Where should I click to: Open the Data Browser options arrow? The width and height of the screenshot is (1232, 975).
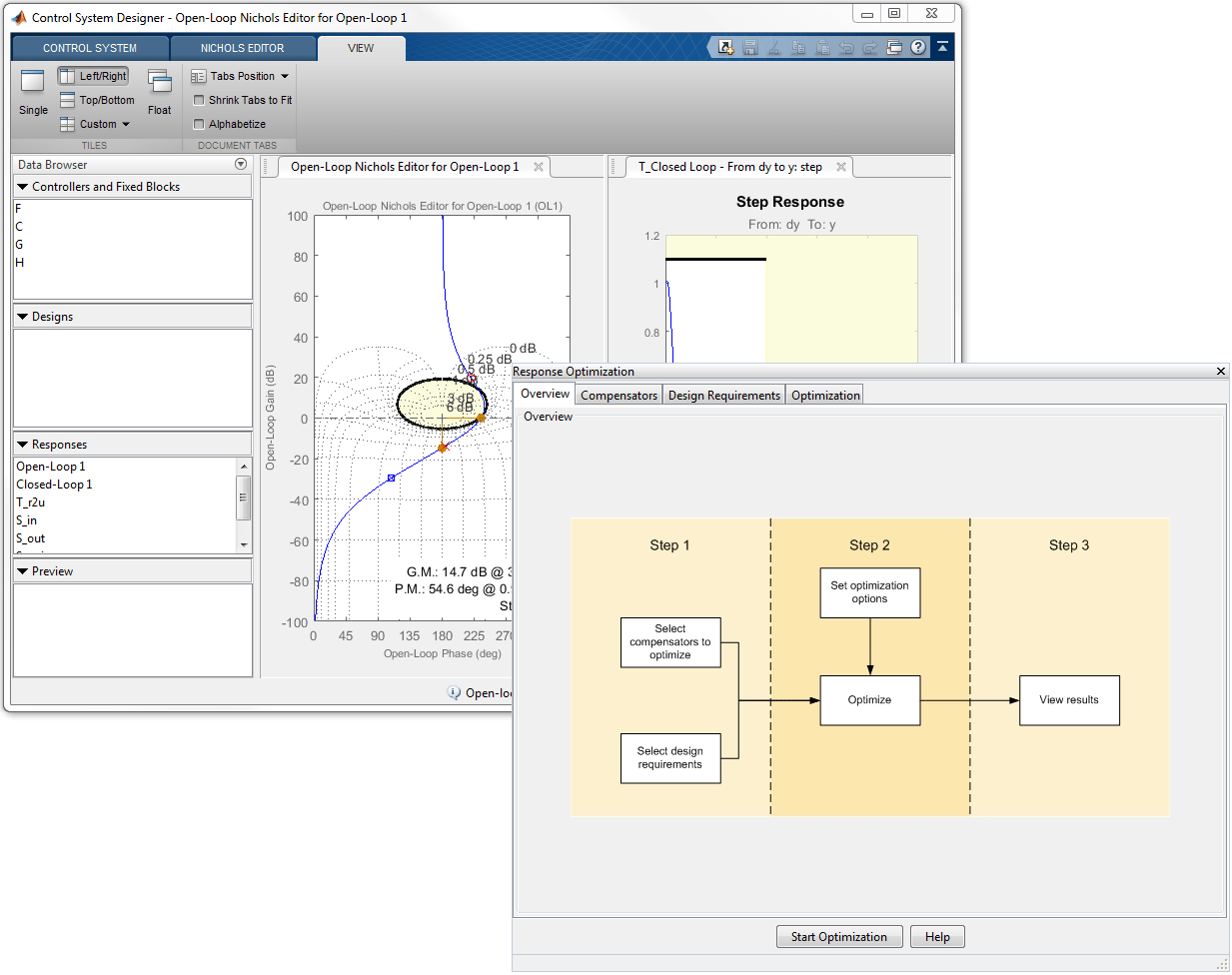pyautogui.click(x=241, y=164)
